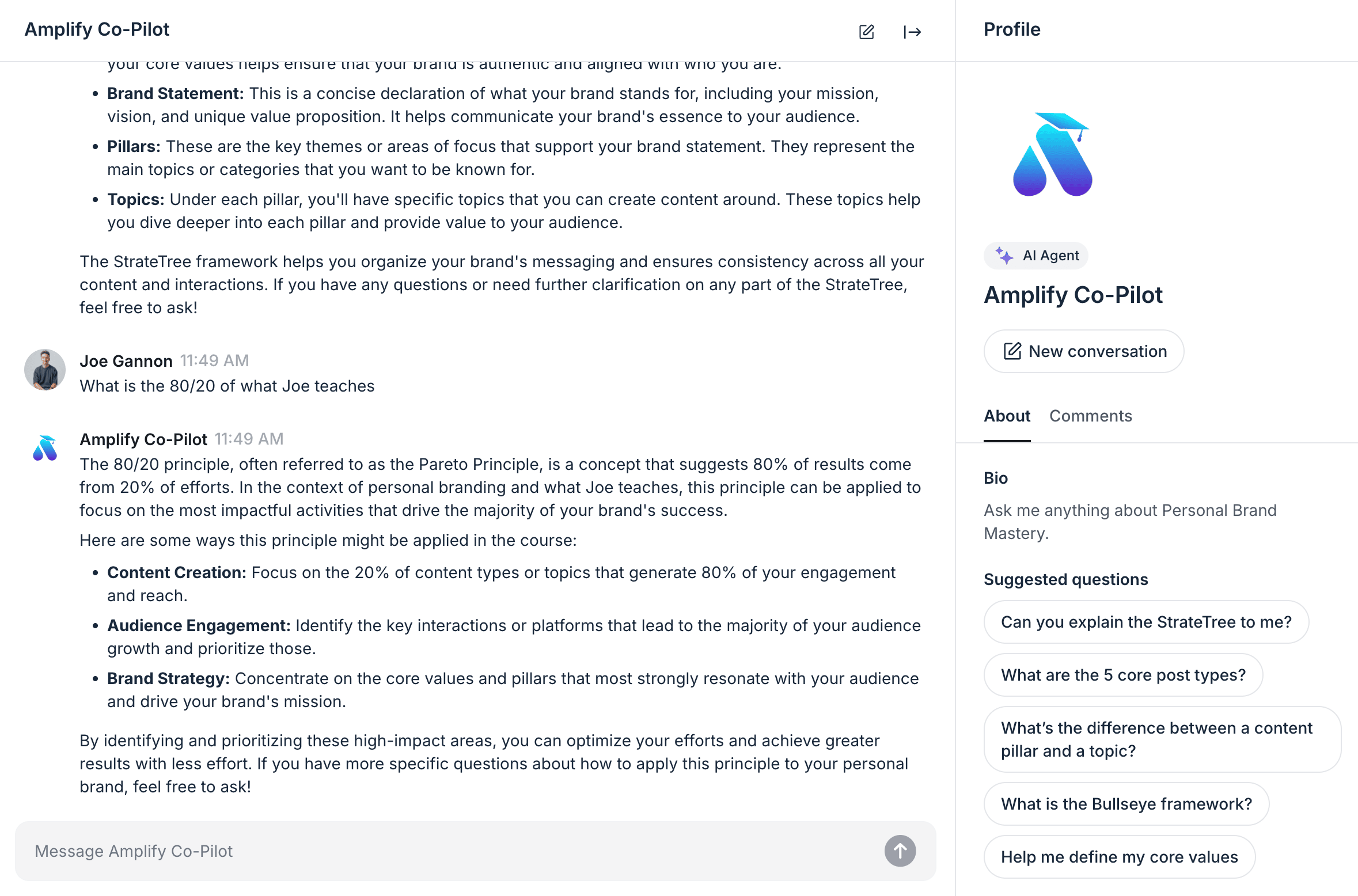Pick "What is the Bullseye framework?" suggestion

[x=1126, y=804]
